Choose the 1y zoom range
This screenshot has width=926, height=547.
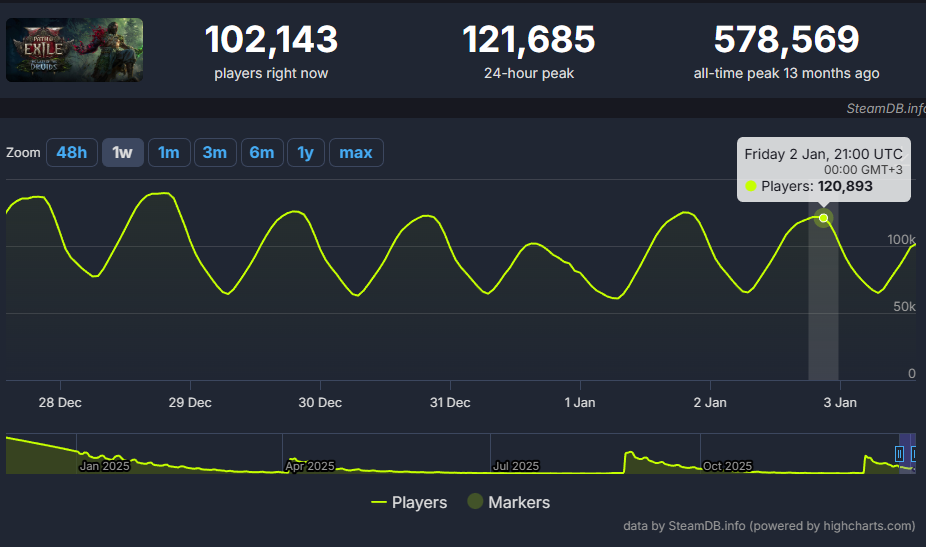[x=306, y=152]
